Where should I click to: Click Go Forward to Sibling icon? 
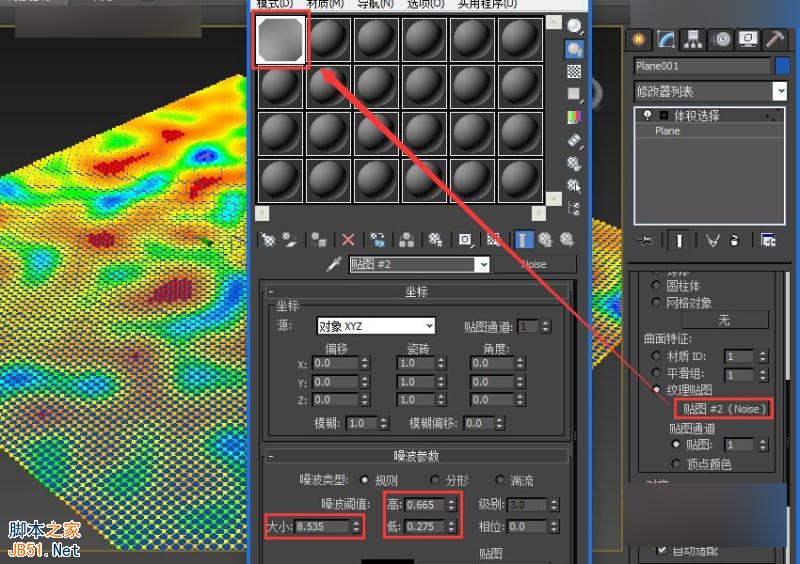coord(567,239)
